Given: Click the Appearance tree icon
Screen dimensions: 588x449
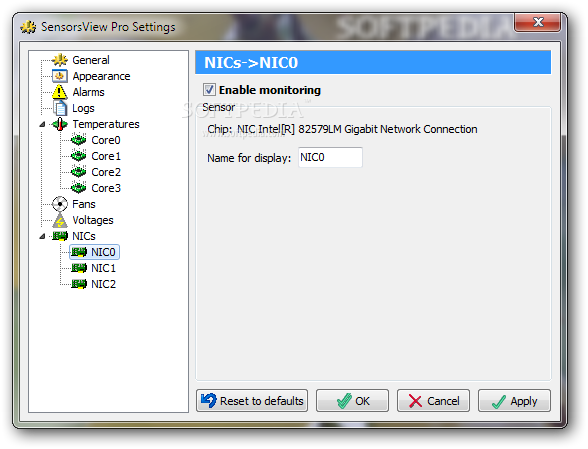Looking at the screenshot, I should pos(60,76).
